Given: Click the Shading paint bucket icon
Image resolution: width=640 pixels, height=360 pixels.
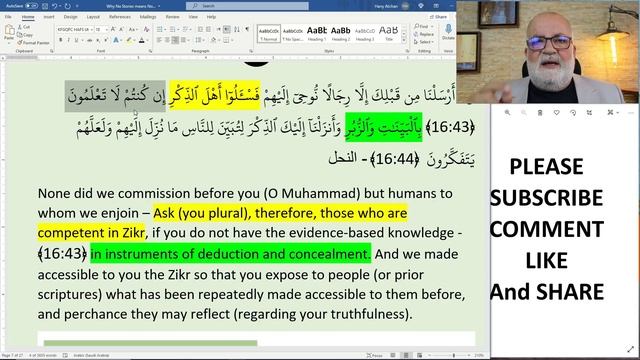Looking at the screenshot, I should (213, 40).
